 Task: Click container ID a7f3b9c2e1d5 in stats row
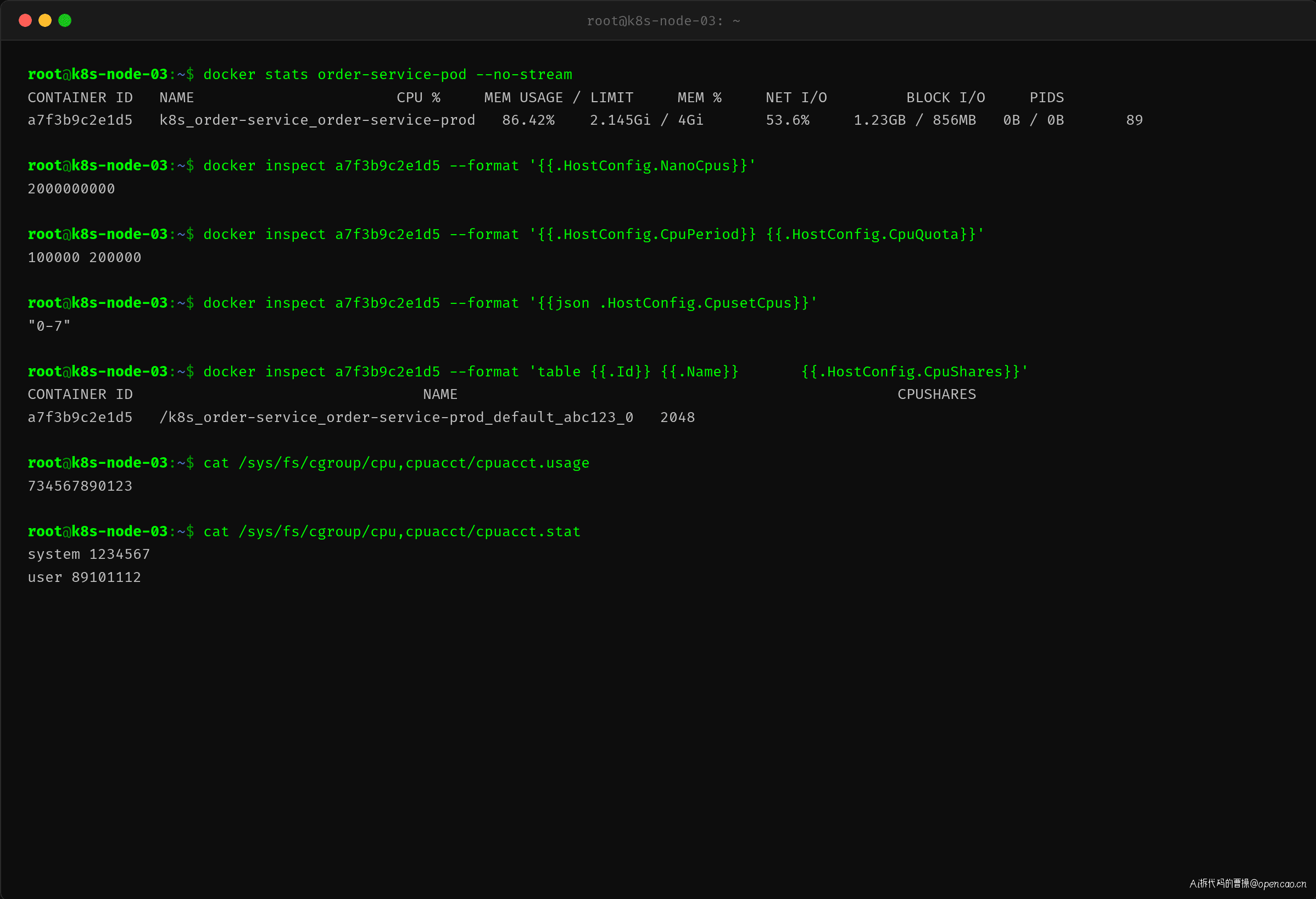[80, 120]
